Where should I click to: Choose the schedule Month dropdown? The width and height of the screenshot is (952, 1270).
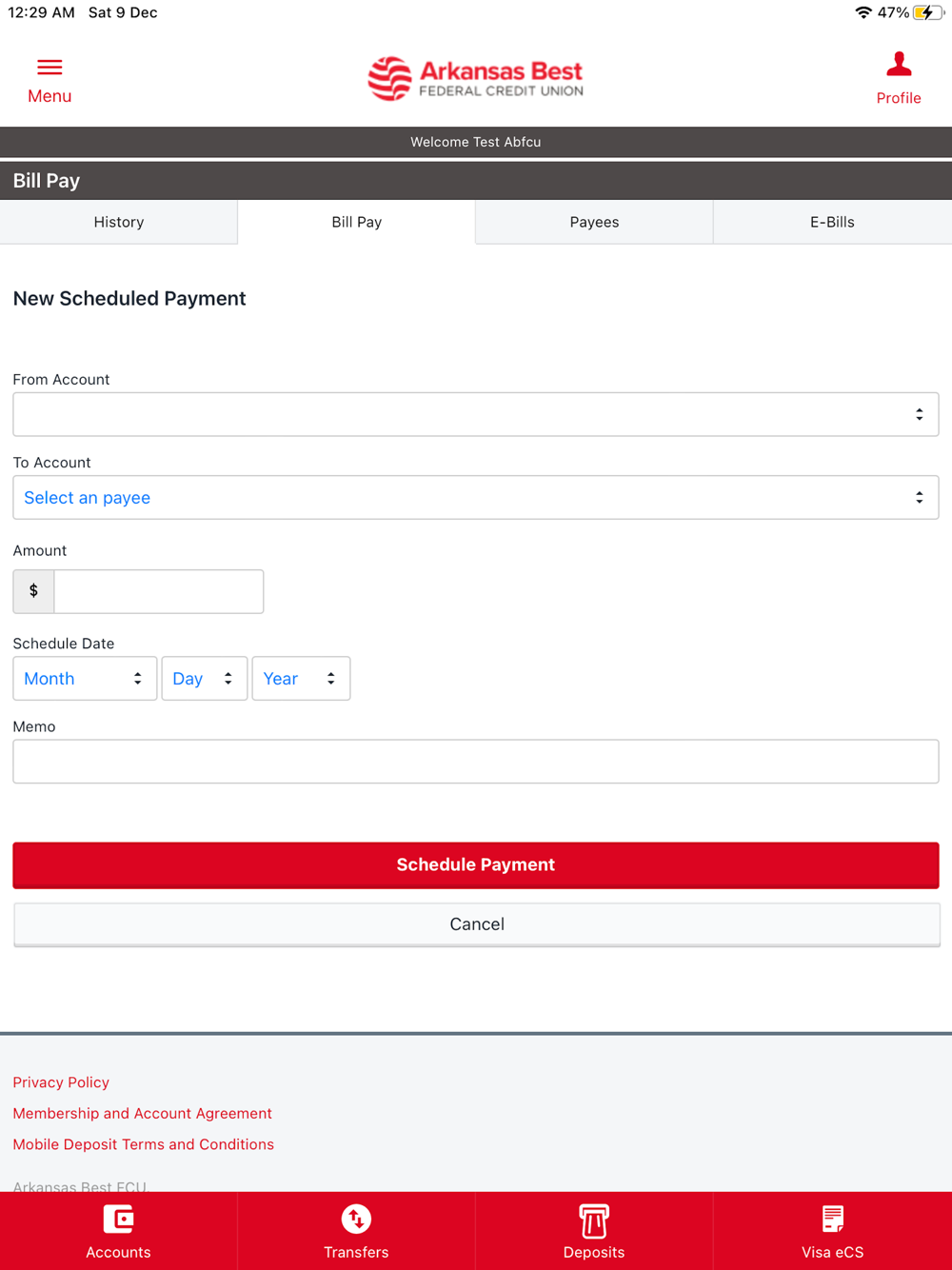point(85,679)
